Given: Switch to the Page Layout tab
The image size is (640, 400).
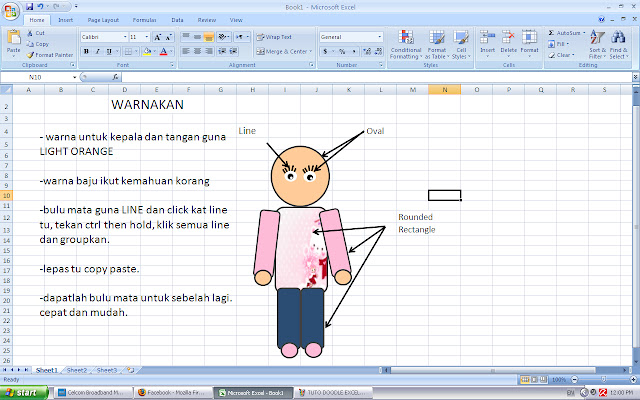Looking at the screenshot, I should (x=103, y=20).
